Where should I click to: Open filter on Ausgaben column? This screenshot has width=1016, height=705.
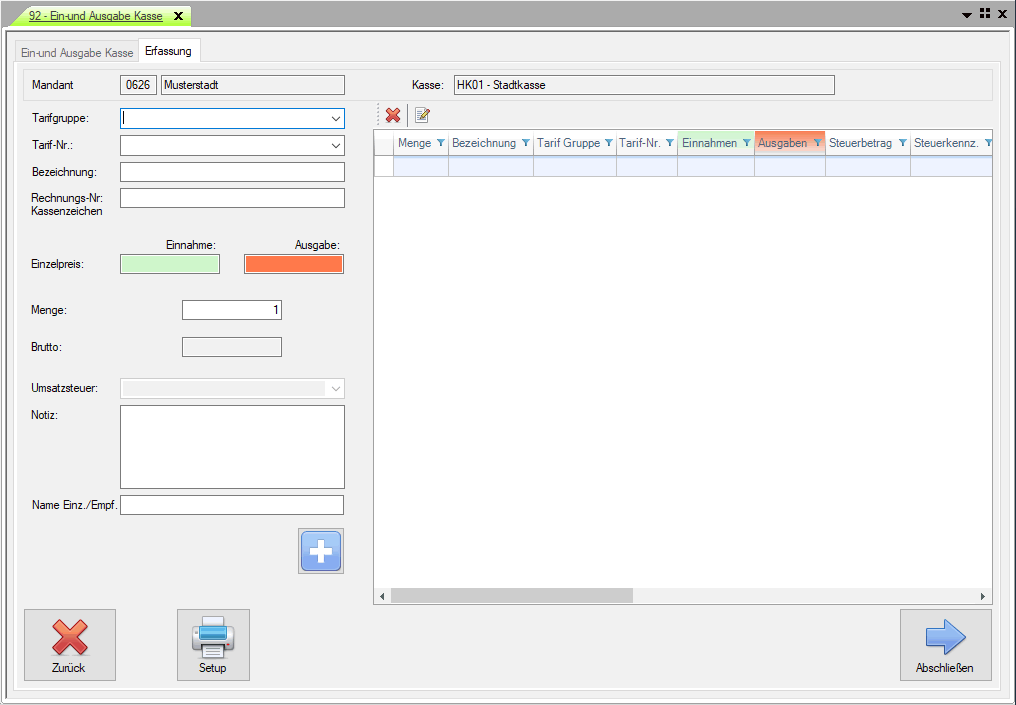click(x=817, y=144)
